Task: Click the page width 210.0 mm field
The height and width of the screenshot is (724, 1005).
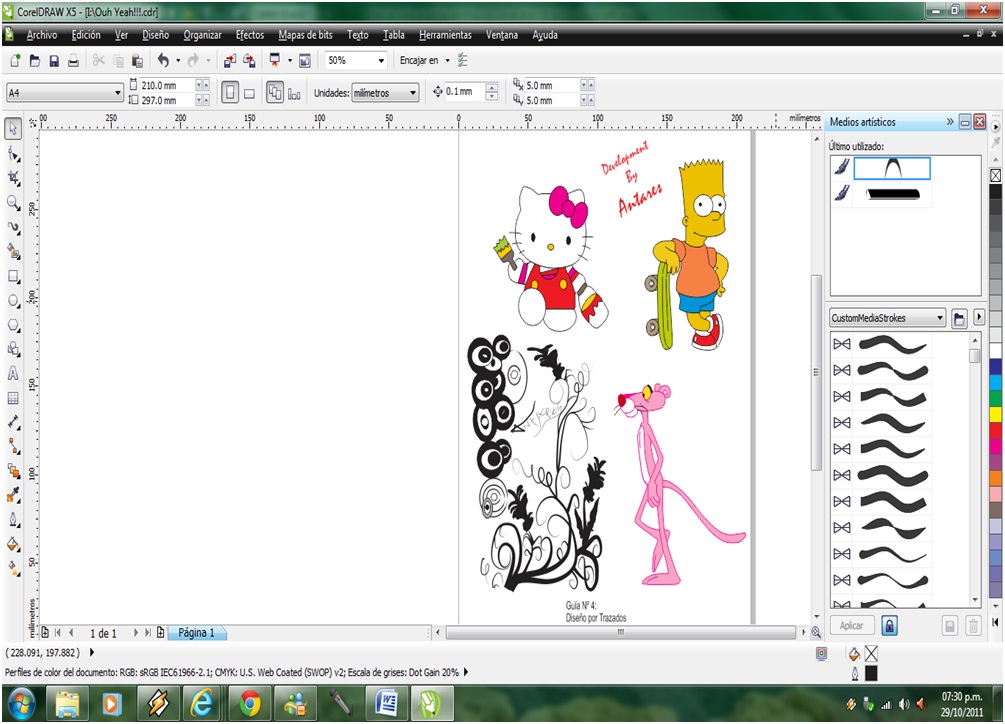Action: 166,85
